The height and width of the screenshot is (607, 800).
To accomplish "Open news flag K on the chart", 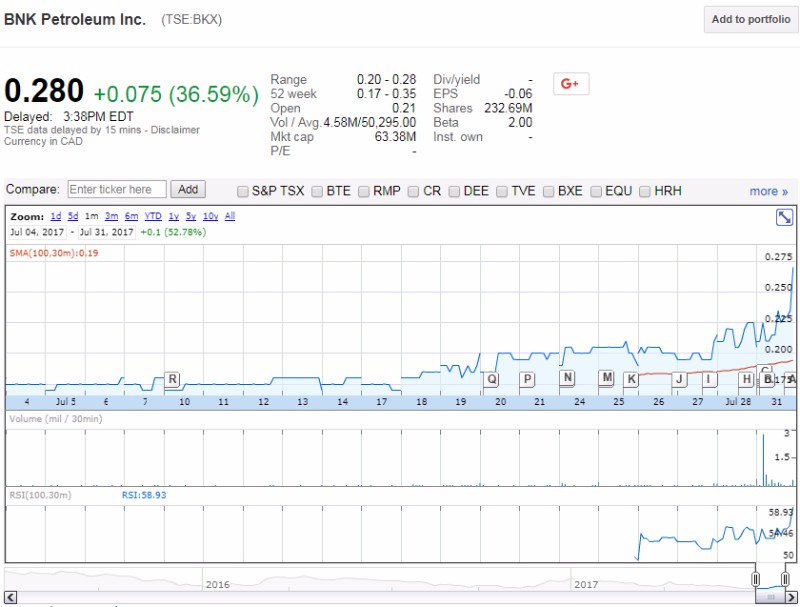I will (x=631, y=380).
